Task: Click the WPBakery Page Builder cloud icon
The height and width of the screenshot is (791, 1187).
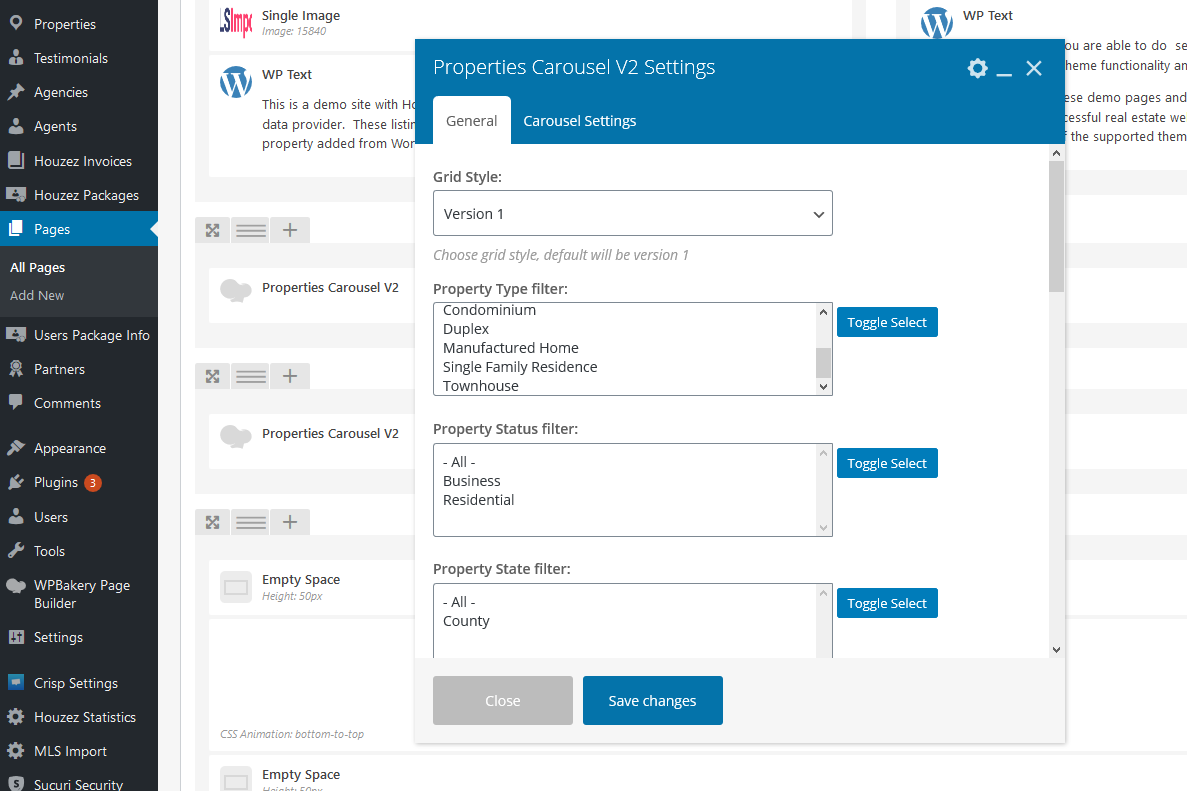Action: pyautogui.click(x=16, y=586)
